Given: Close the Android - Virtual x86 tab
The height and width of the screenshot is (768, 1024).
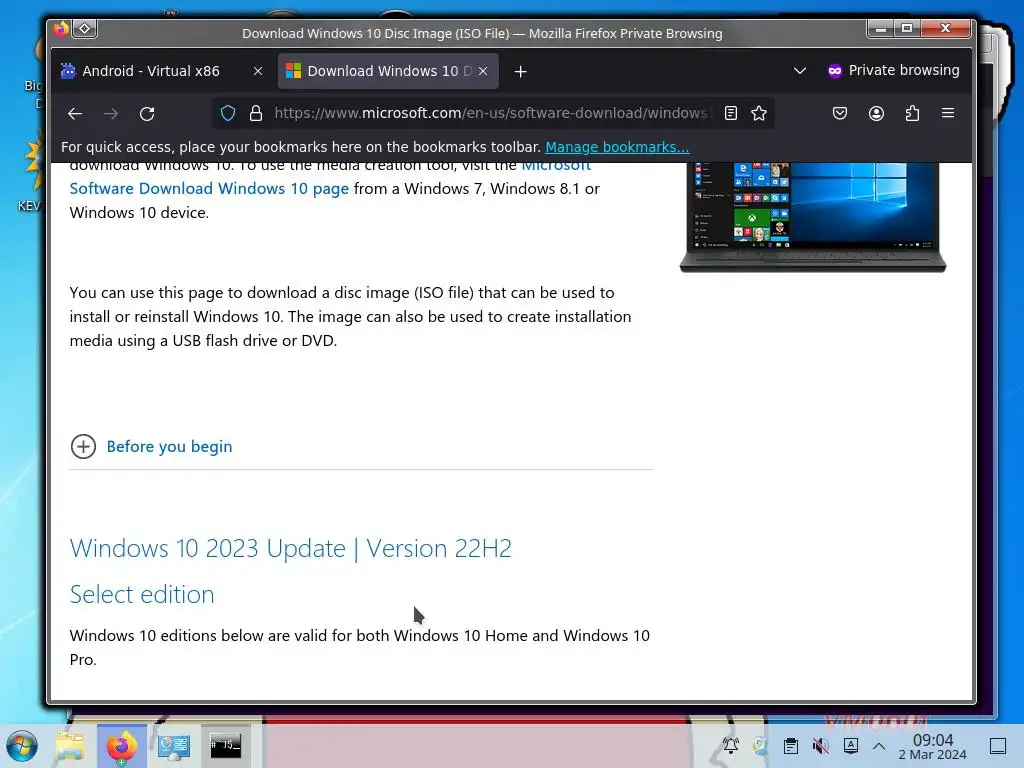Looking at the screenshot, I should (258, 71).
